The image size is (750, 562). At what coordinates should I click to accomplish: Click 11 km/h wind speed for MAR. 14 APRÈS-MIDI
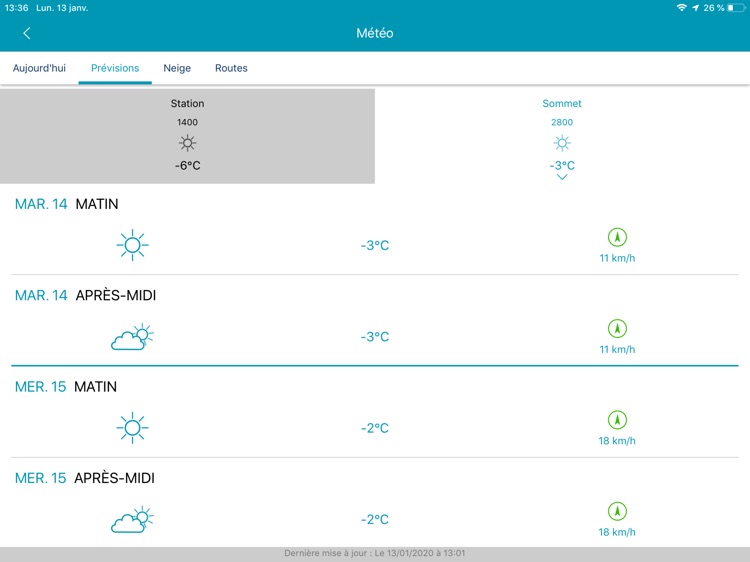[617, 349]
